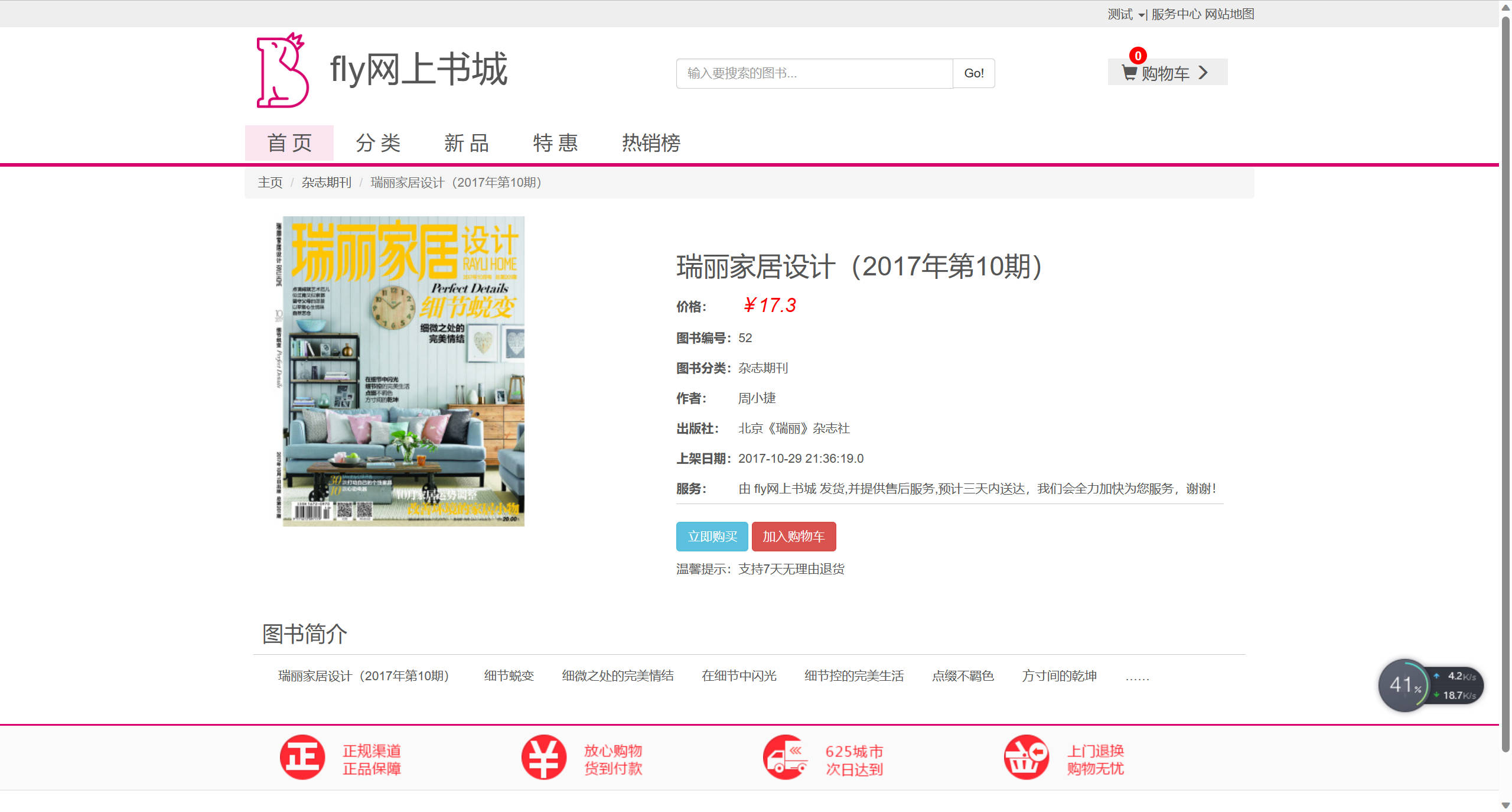Viewport: 1512px width, 812px height.
Task: Click the return basket icon
Action: (x=1027, y=757)
